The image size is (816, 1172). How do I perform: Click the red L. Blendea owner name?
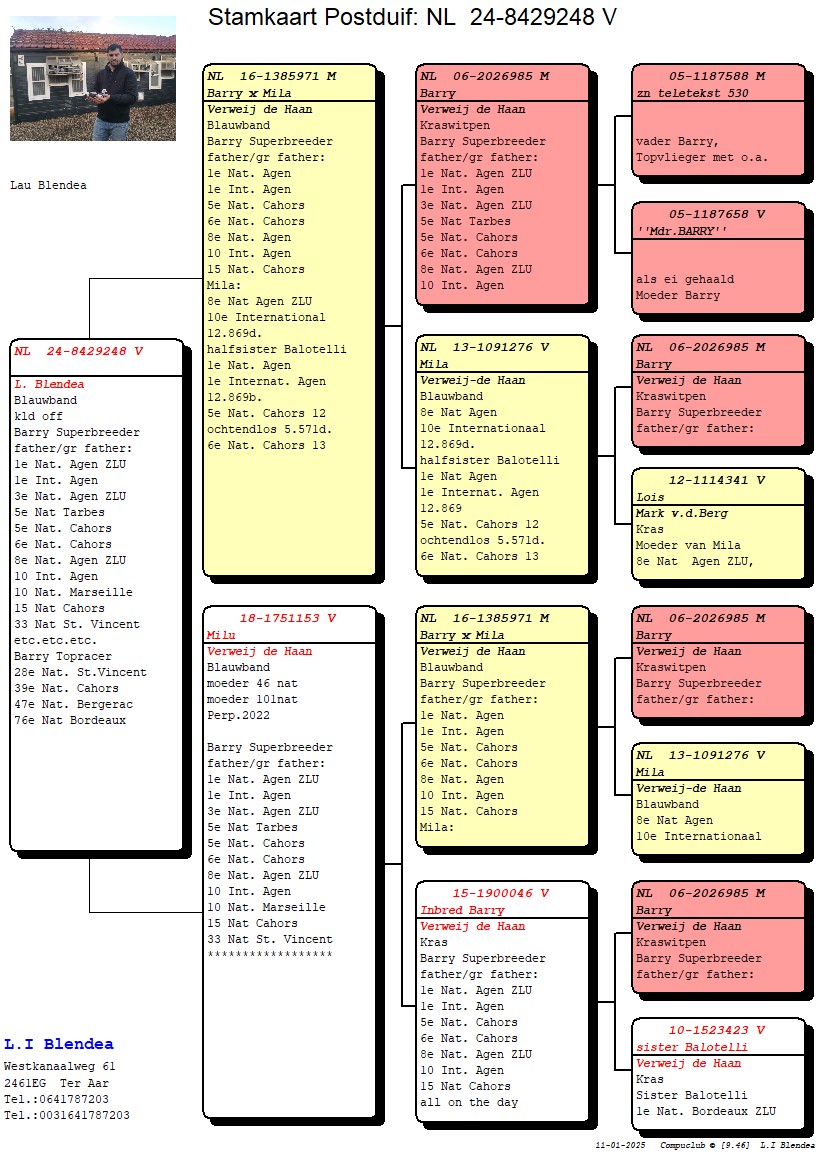pyautogui.click(x=49, y=384)
